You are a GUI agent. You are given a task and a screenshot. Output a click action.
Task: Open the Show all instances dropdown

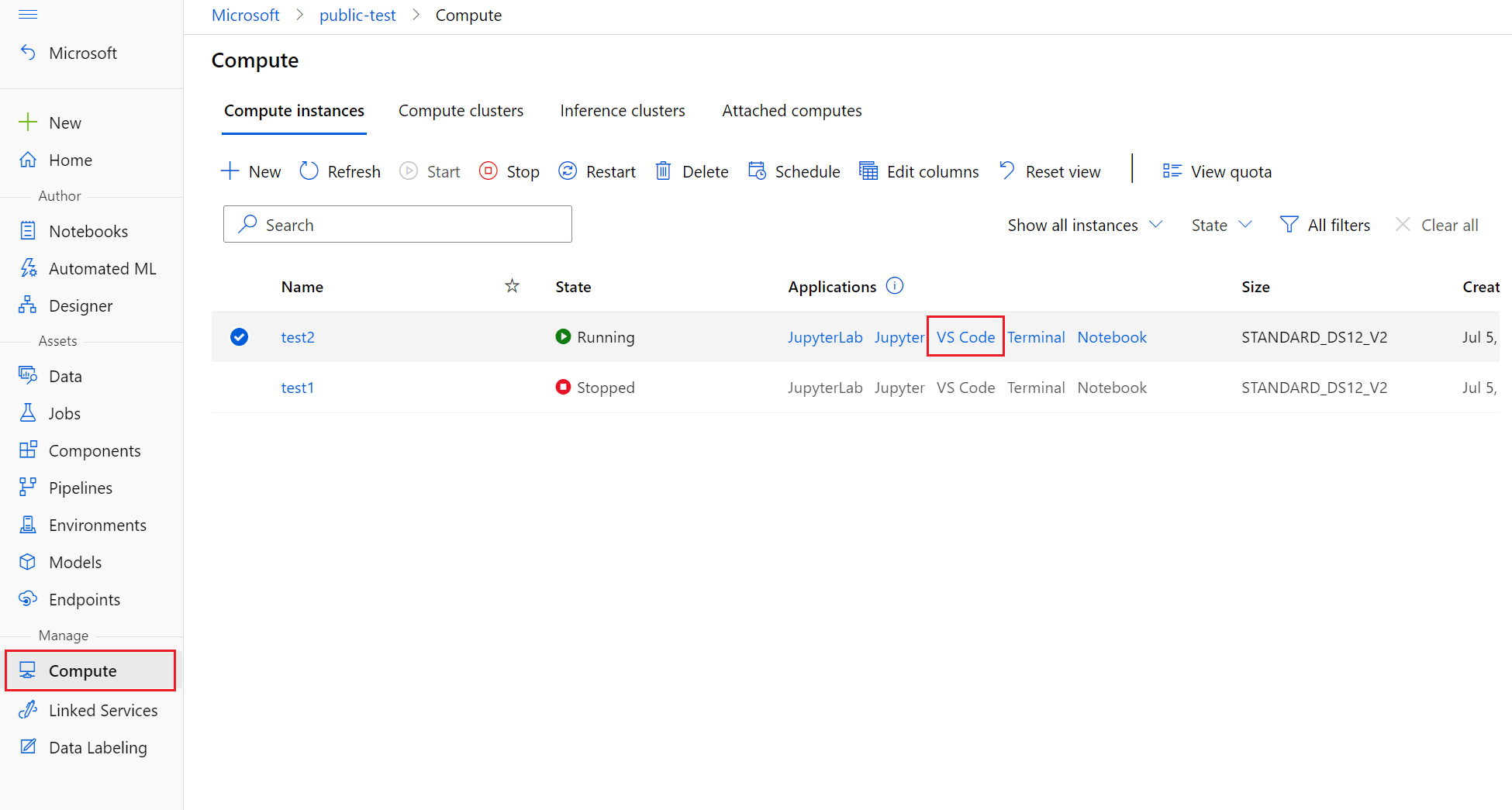tap(1083, 225)
